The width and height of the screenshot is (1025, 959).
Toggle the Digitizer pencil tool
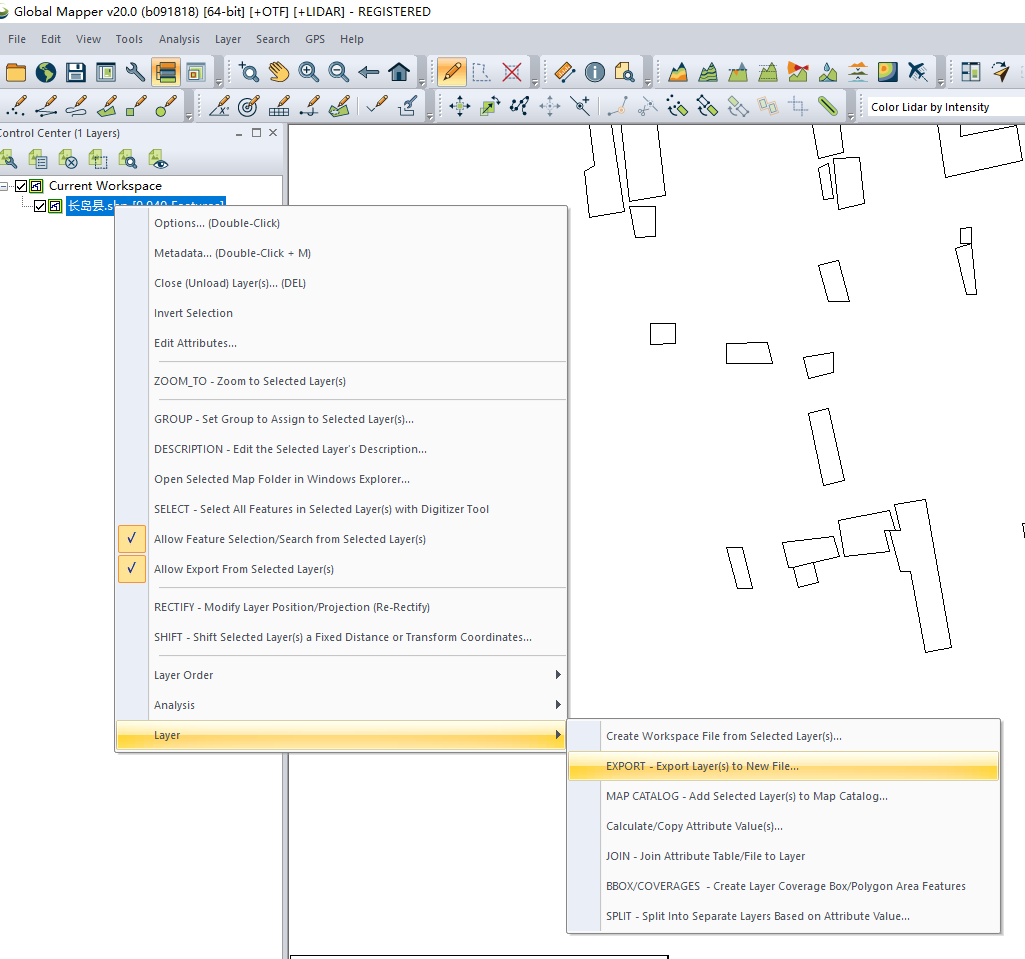[x=451, y=72]
